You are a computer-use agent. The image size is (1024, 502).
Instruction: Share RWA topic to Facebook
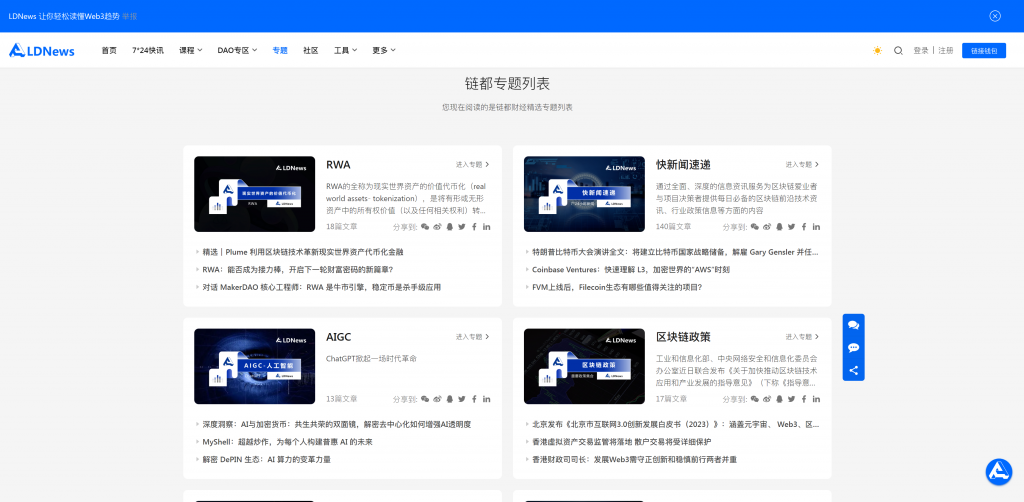point(474,227)
